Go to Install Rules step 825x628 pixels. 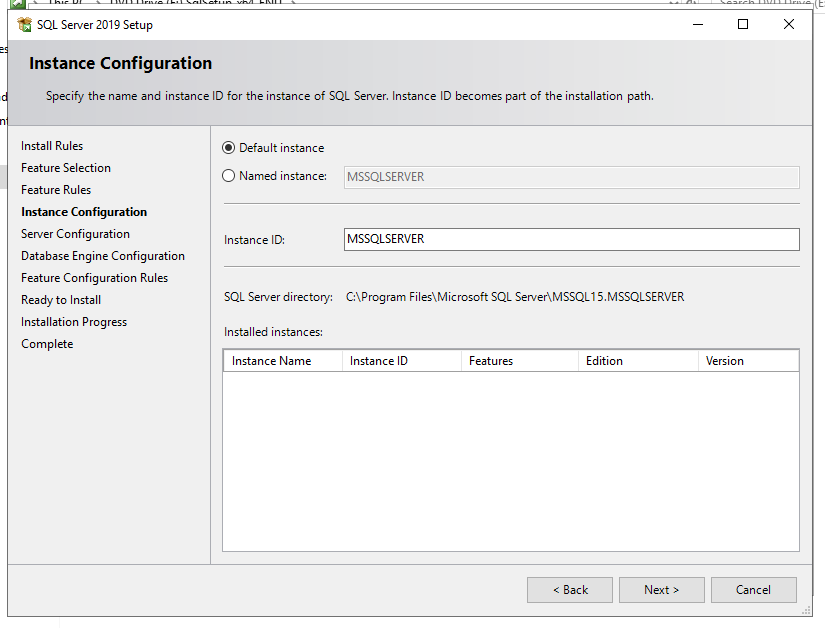52,146
